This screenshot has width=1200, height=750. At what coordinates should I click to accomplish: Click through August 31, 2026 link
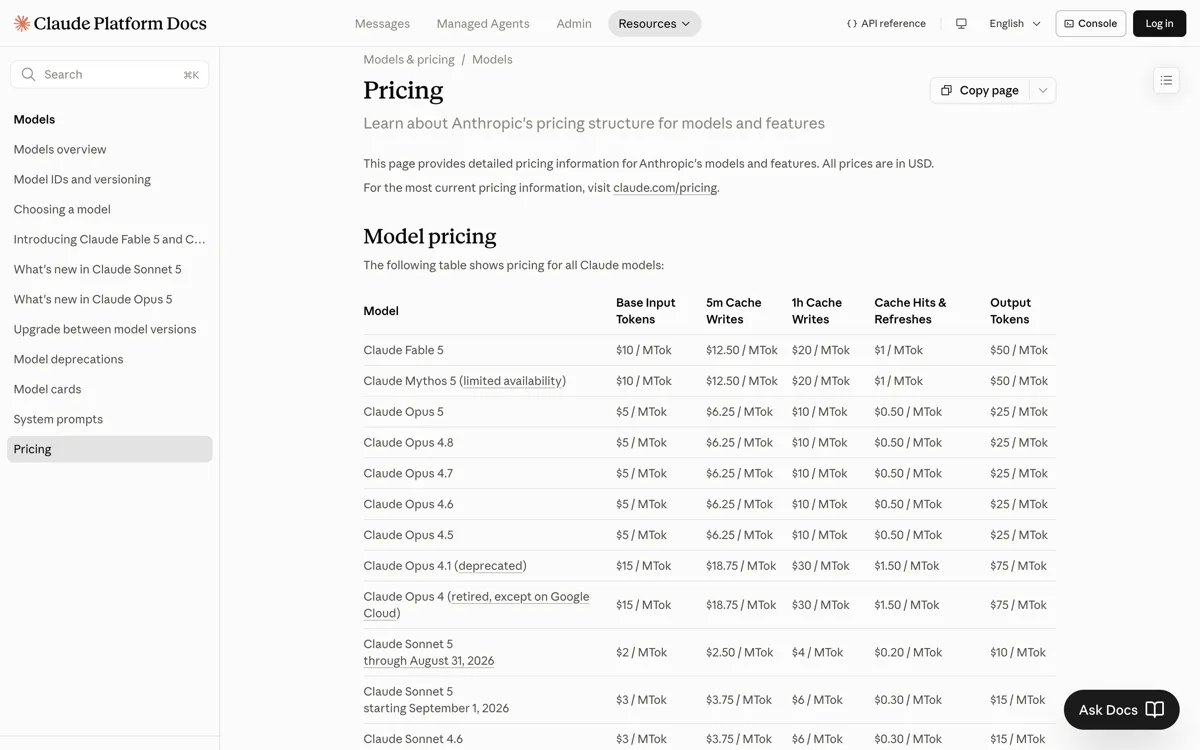[429, 661]
